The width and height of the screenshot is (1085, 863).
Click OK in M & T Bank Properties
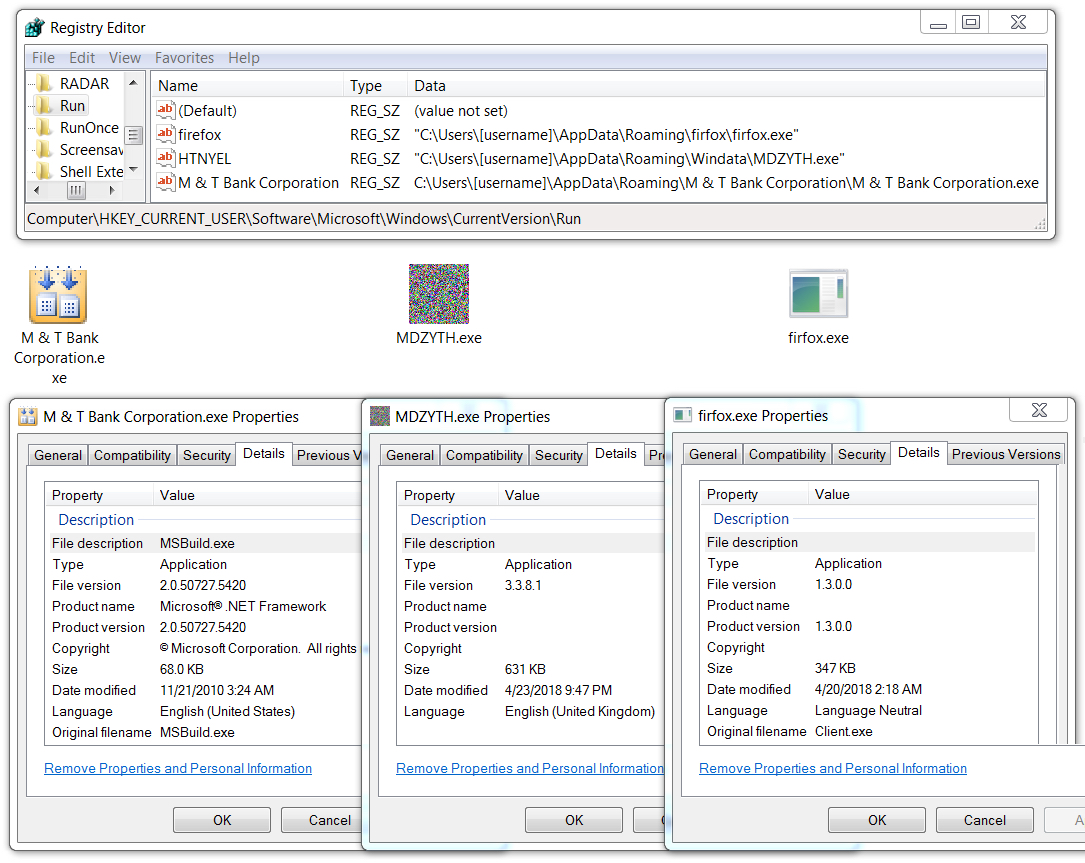tap(221, 820)
